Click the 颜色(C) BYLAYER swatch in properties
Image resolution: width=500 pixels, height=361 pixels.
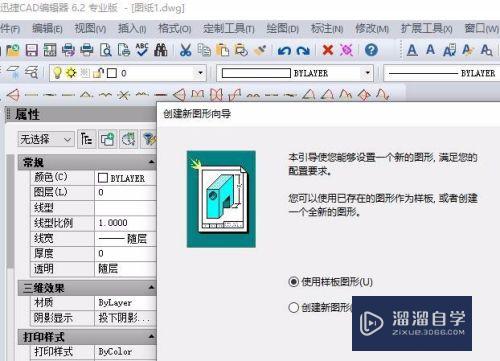pyautogui.click(x=103, y=178)
